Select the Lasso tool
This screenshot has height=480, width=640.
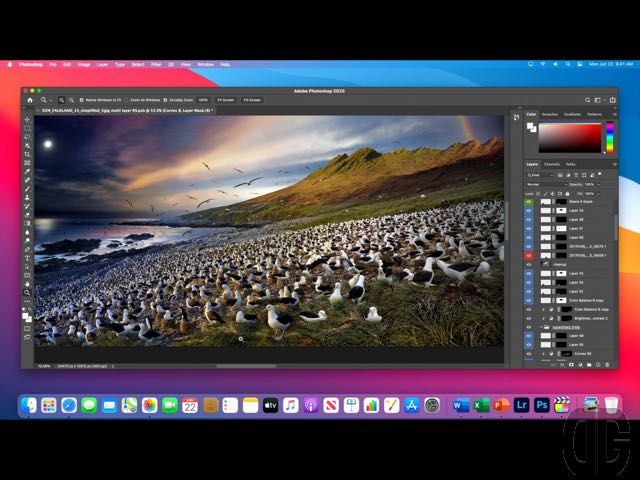(x=28, y=137)
